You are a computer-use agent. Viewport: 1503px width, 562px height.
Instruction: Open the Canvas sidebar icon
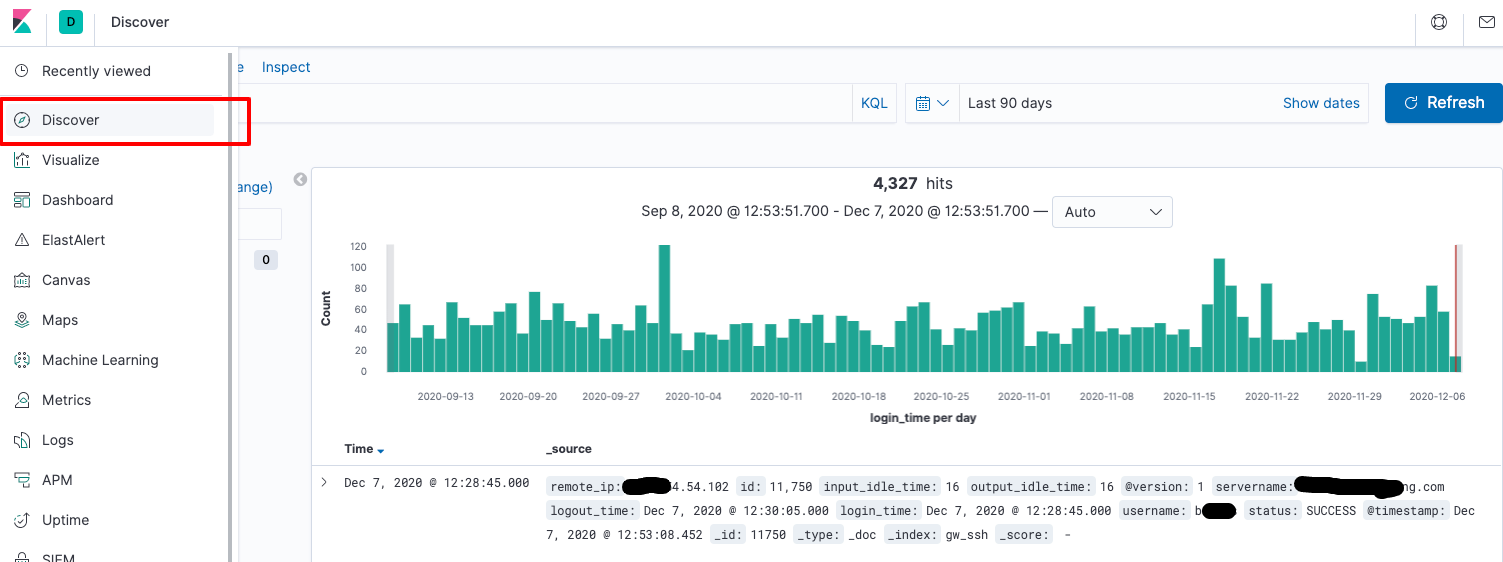pos(22,280)
